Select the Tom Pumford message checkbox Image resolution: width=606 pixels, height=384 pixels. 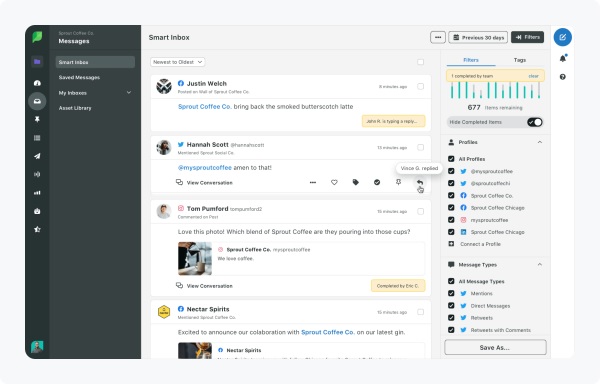pos(420,211)
